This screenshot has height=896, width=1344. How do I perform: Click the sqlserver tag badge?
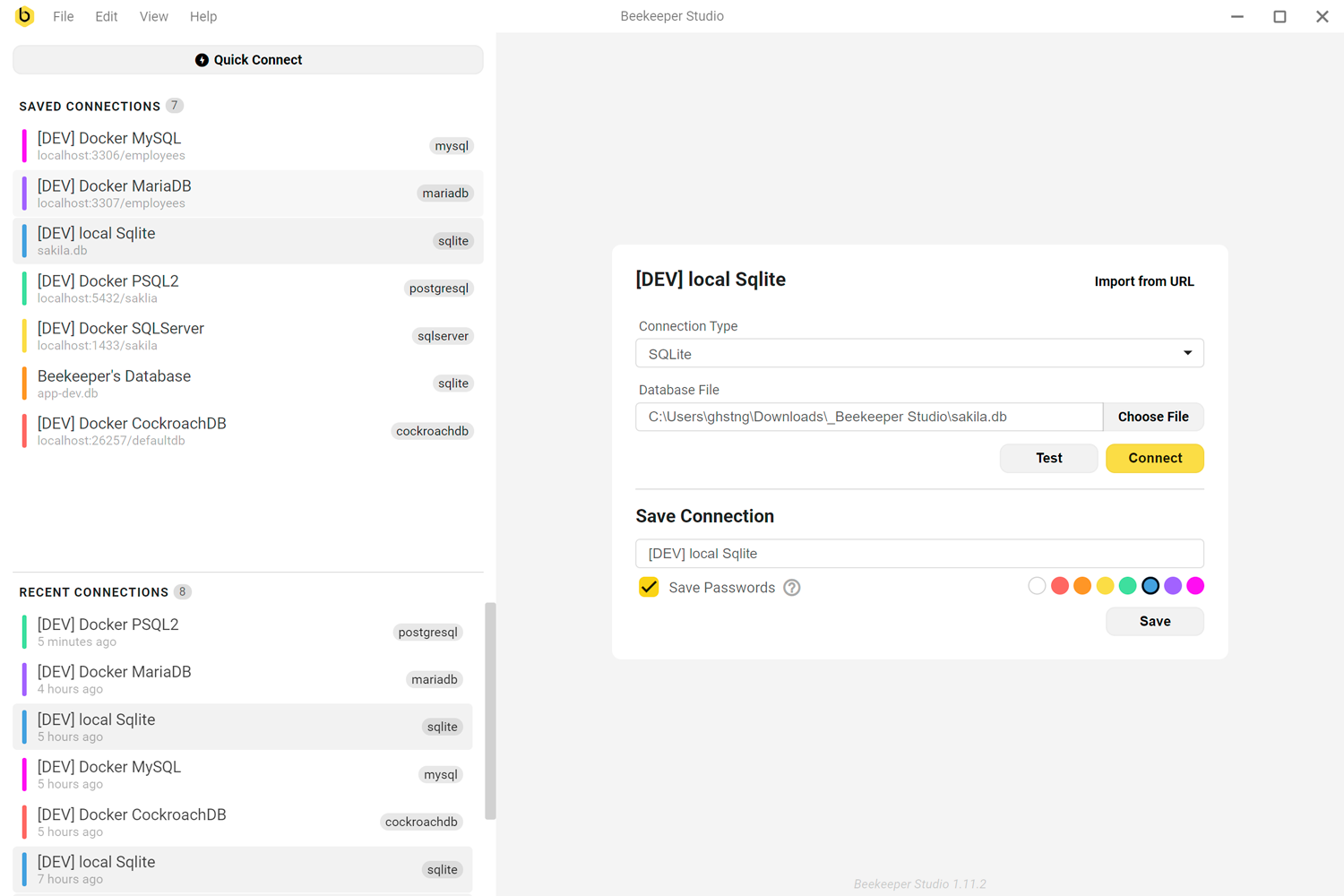point(443,336)
